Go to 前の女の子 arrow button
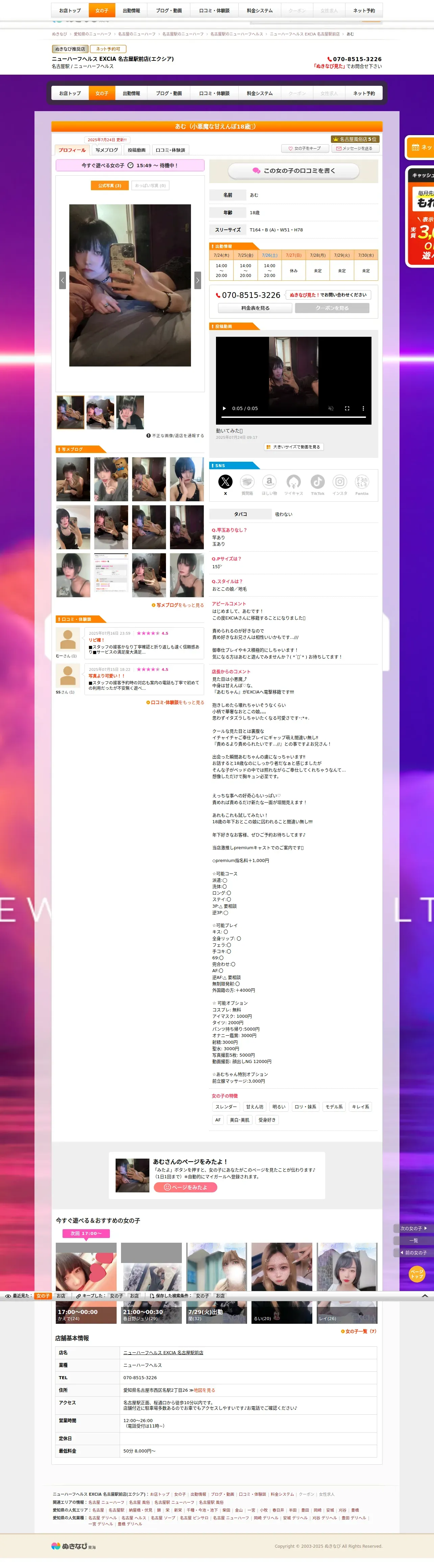Screen dimensions: 434x1568 click(414, 1253)
